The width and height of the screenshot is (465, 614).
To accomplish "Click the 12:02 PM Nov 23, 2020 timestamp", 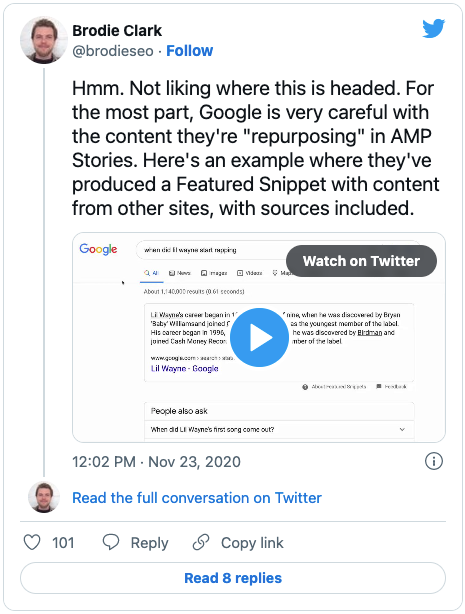I will [x=156, y=462].
